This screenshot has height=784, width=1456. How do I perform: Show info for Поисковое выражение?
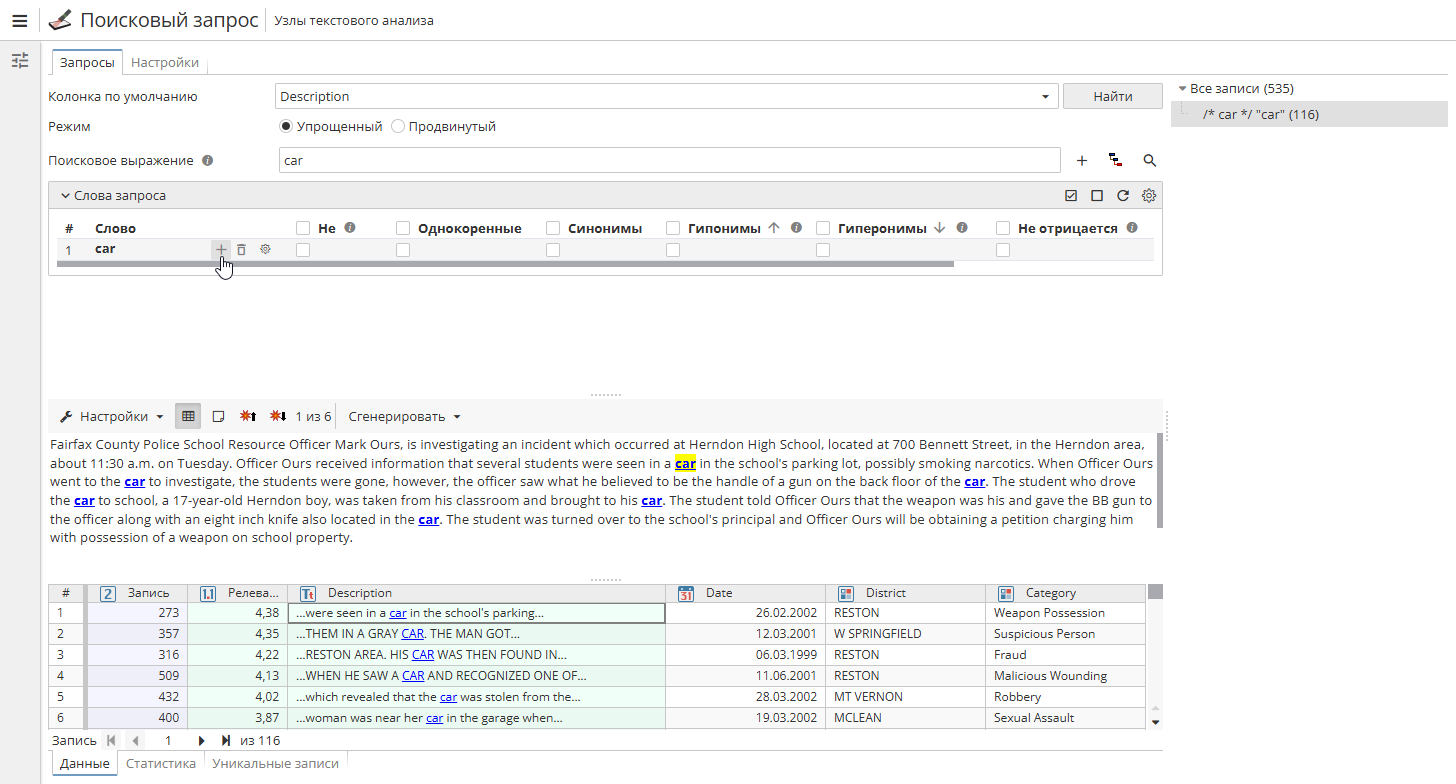pos(207,160)
